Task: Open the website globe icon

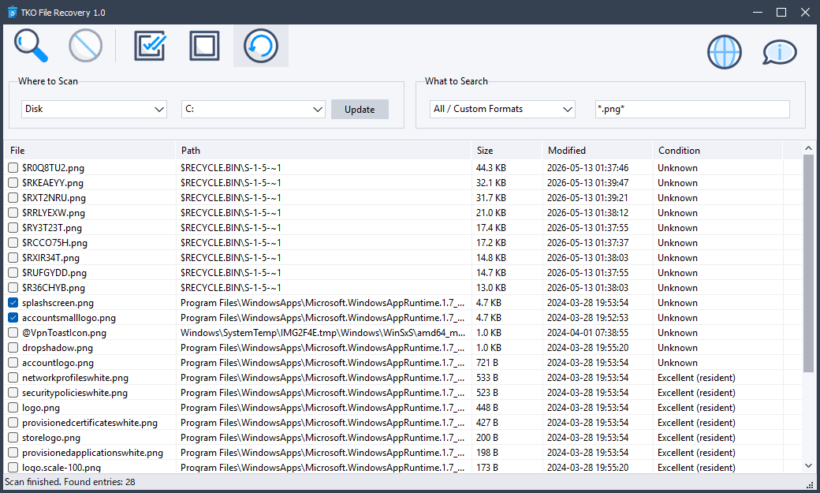Action: tap(724, 52)
